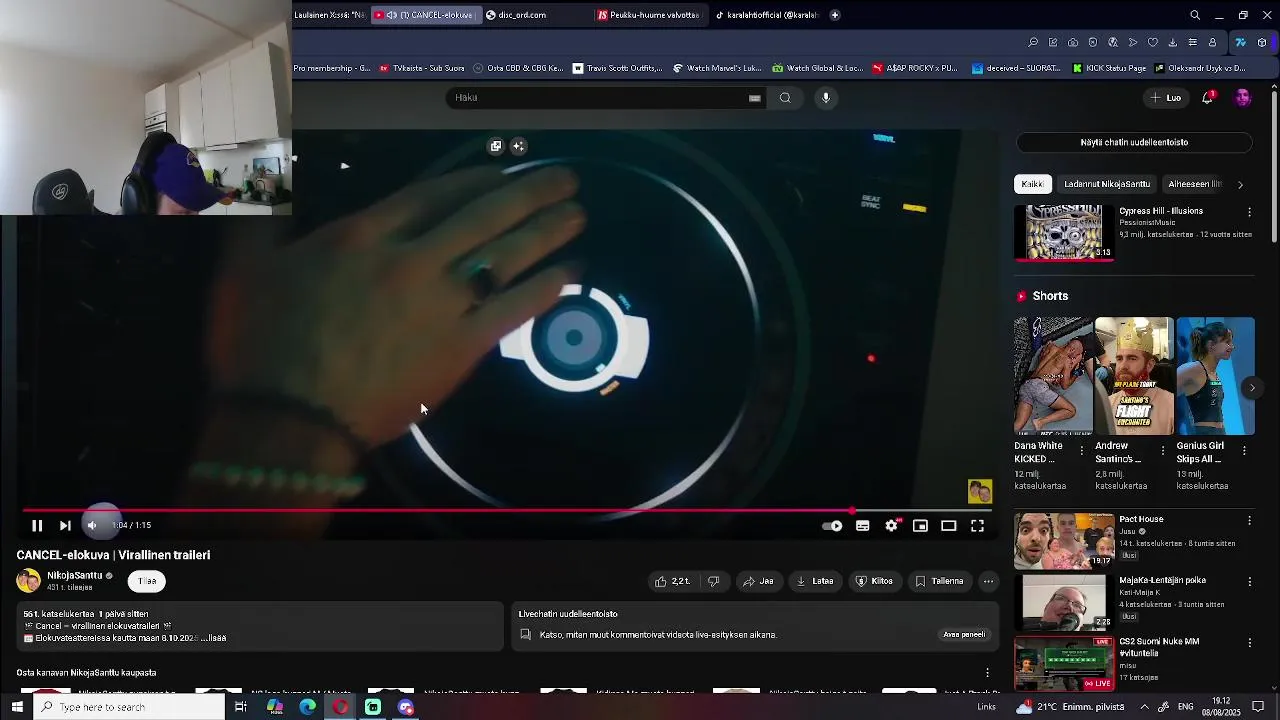This screenshot has height=720, width=1280.
Task: Skip to the next video
Action: pyautogui.click(x=65, y=526)
